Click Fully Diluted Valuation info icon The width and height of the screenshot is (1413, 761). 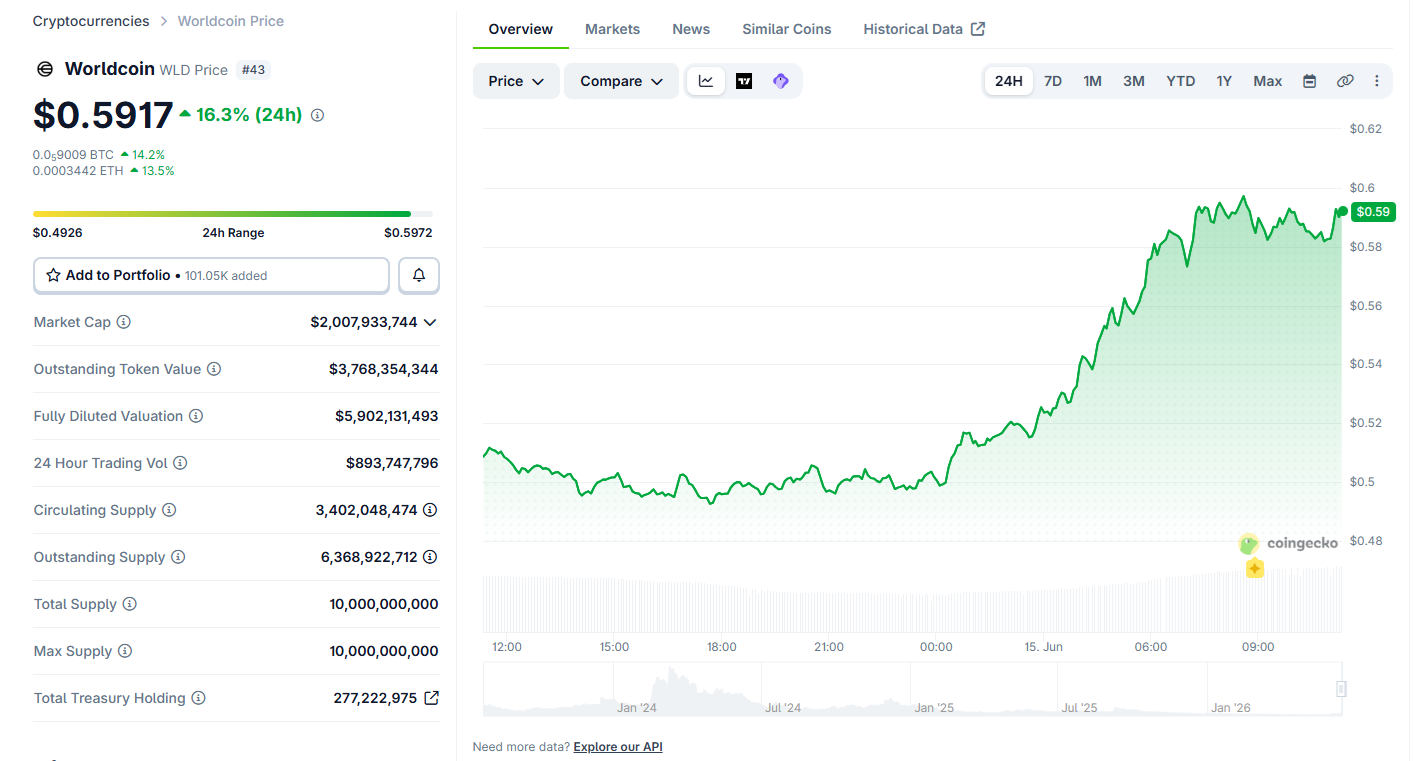[x=196, y=416]
